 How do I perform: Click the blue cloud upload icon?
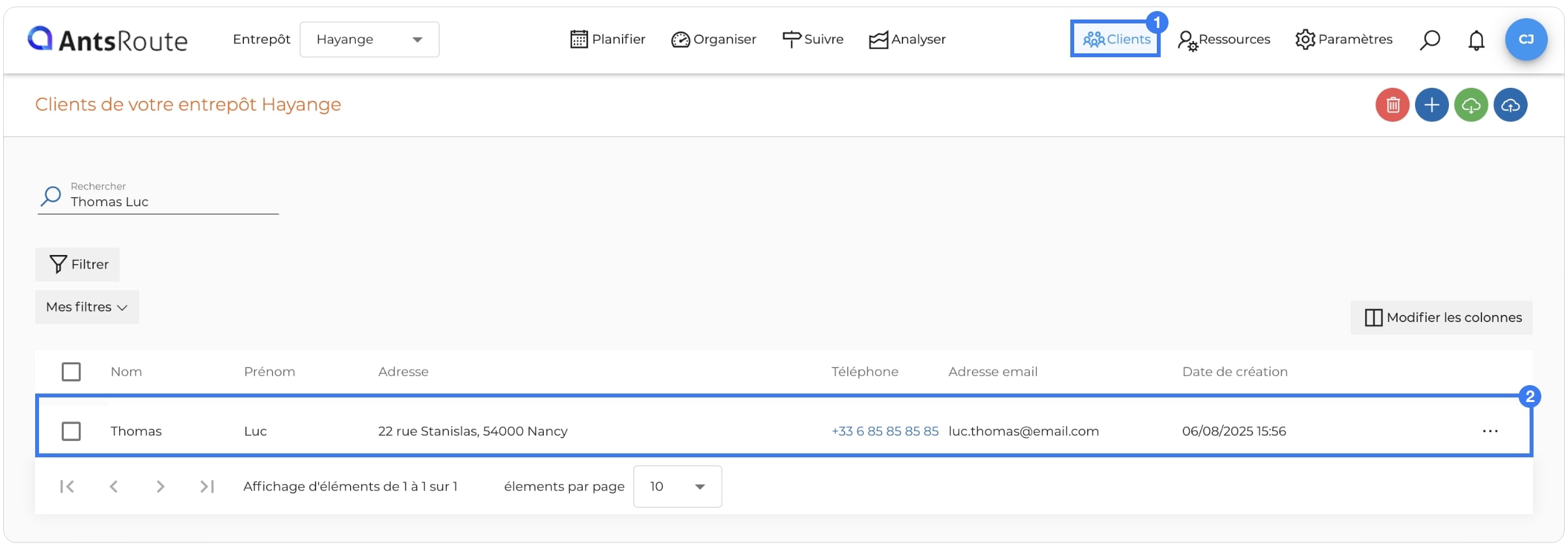[x=1510, y=105]
